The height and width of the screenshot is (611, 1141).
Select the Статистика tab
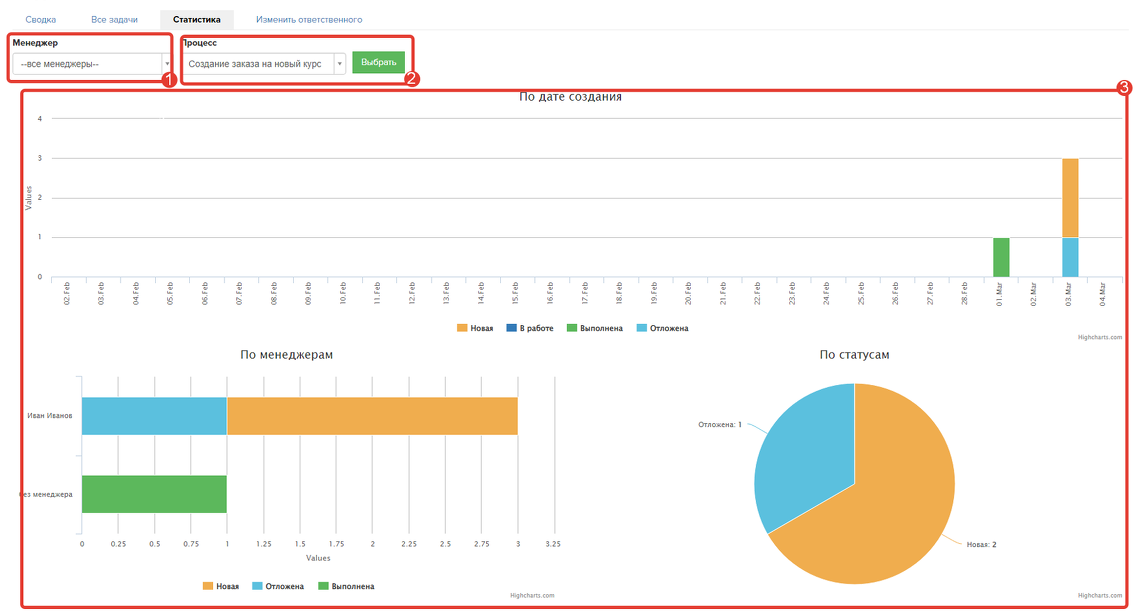pyautogui.click(x=196, y=19)
